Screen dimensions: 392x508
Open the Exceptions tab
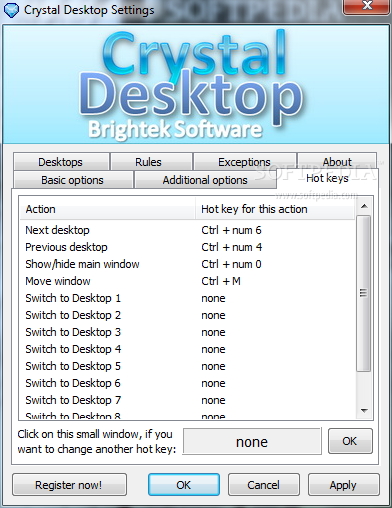tap(244, 162)
